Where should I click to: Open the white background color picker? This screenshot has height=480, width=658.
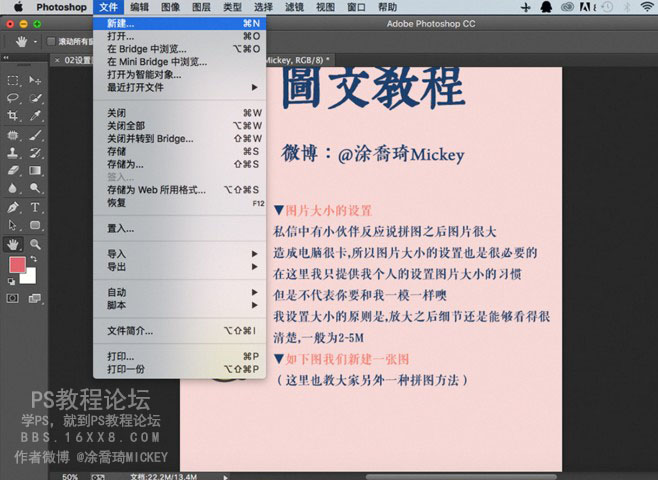click(x=30, y=277)
